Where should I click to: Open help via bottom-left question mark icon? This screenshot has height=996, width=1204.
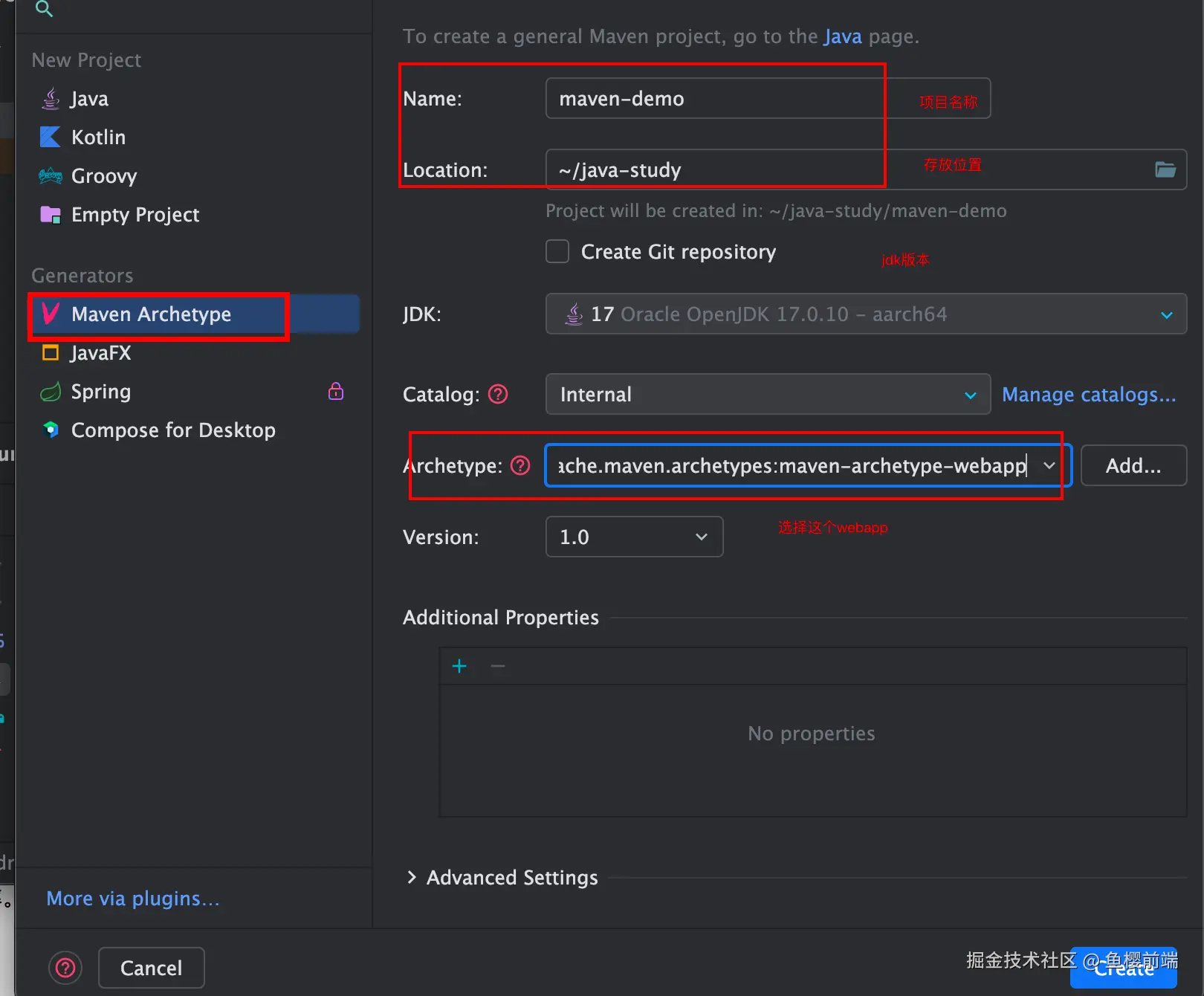tap(65, 968)
